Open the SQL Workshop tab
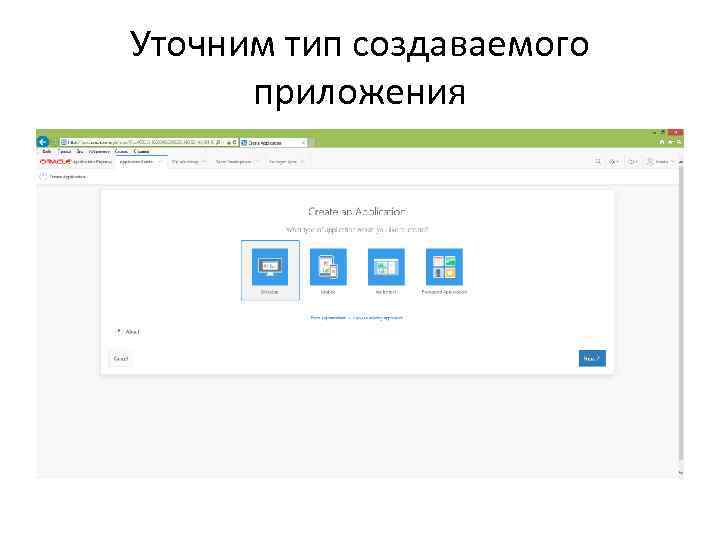720x540 pixels. [188, 162]
